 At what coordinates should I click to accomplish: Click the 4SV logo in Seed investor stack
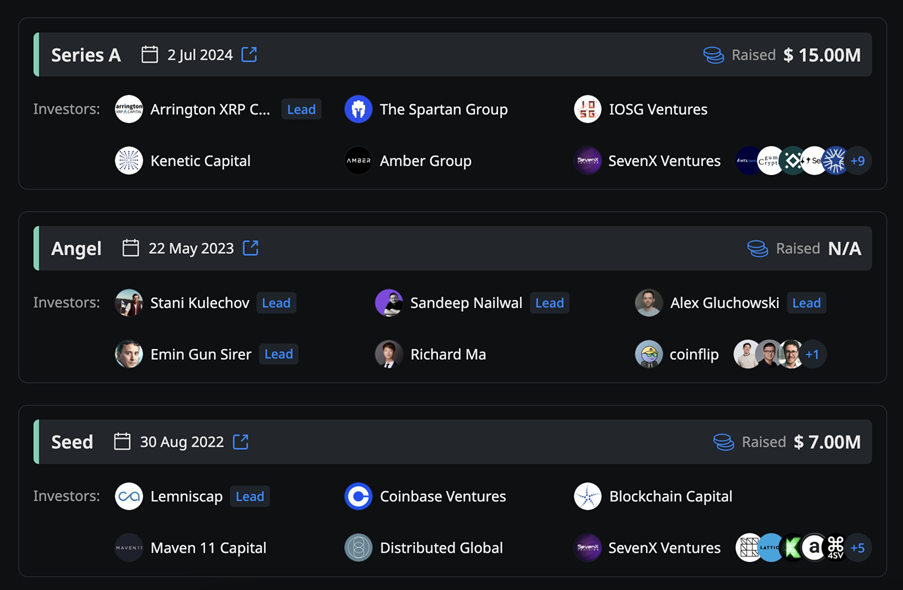click(836, 548)
